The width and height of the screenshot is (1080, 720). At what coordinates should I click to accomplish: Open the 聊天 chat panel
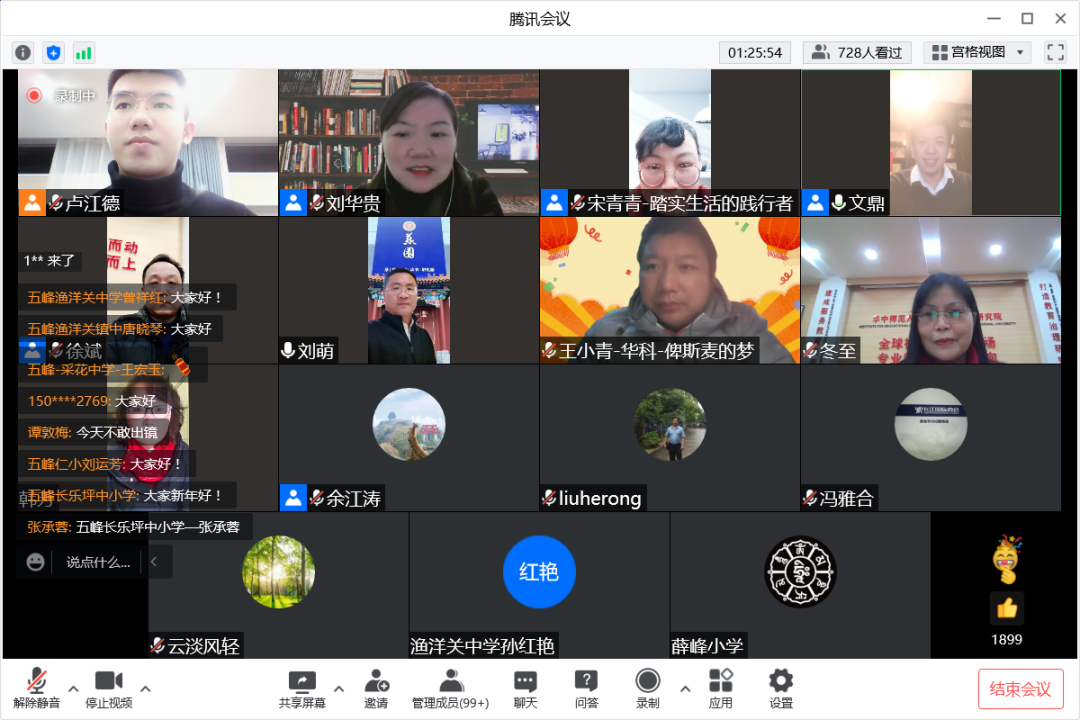pos(525,688)
